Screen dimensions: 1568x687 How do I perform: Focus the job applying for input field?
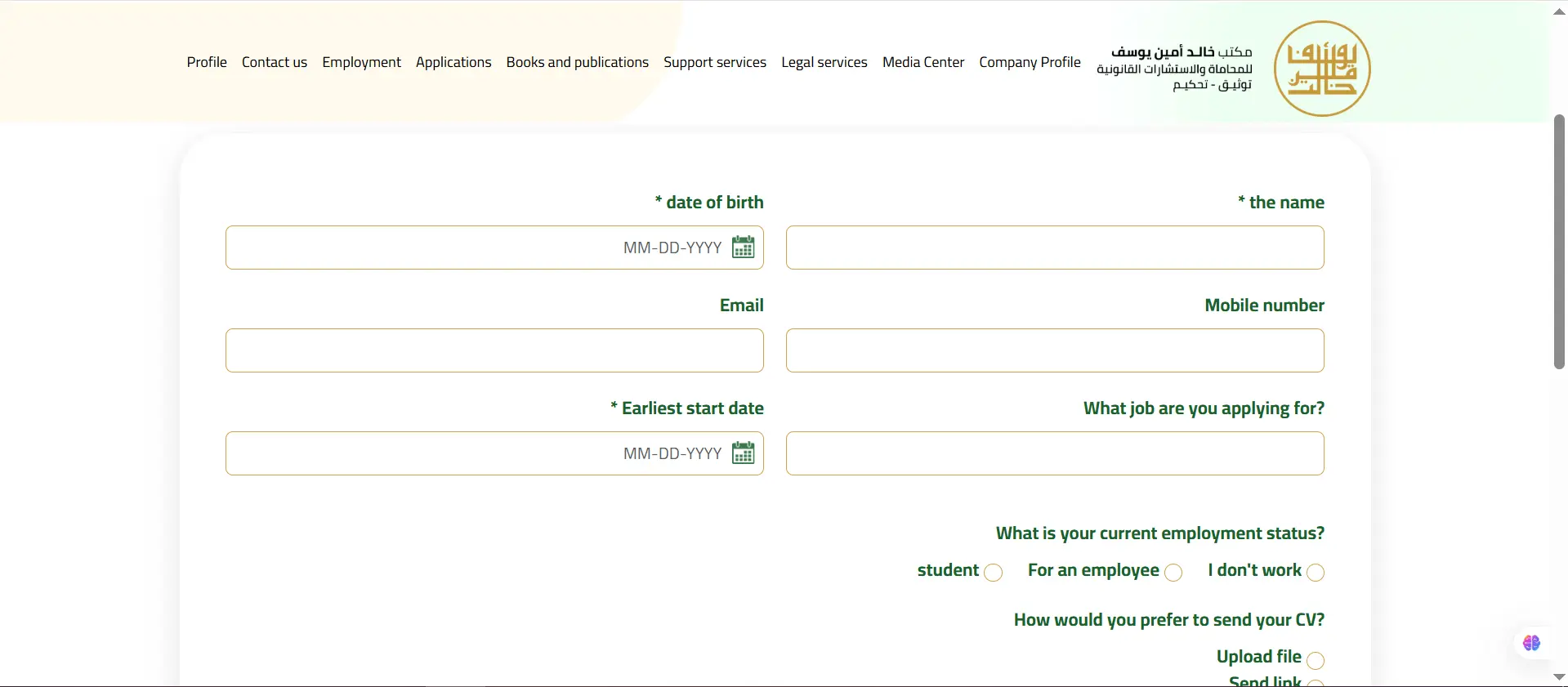tap(1055, 453)
